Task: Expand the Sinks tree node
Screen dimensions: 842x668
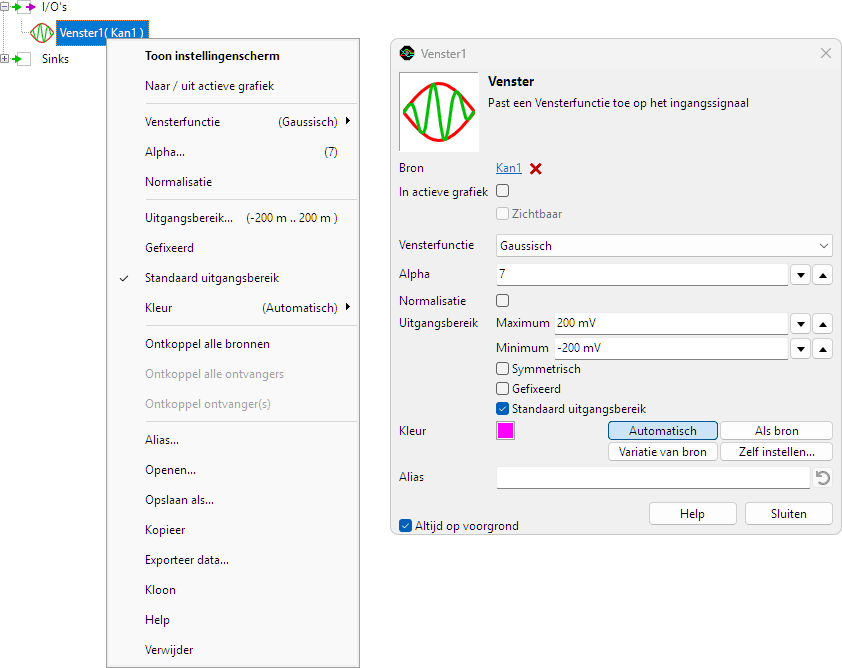Action: pos(4,59)
